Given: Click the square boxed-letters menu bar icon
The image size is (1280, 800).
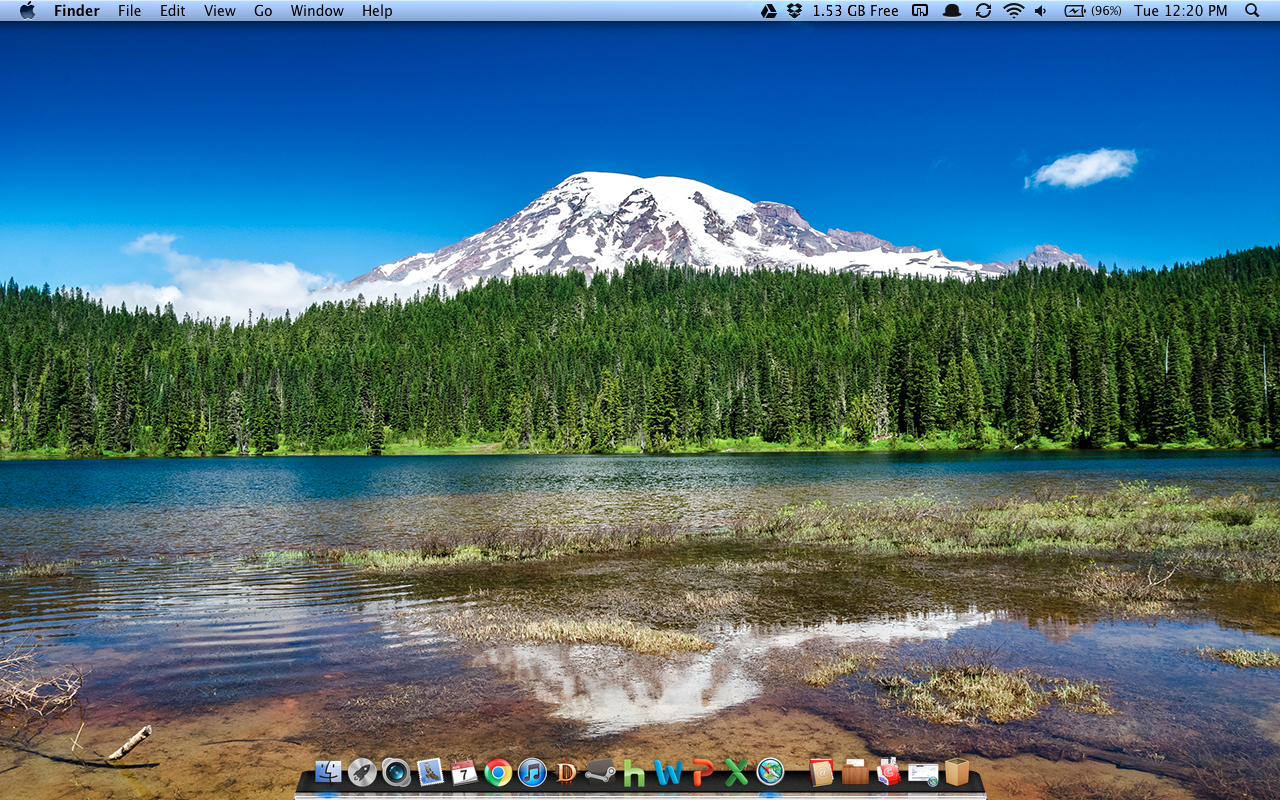Looking at the screenshot, I should point(921,11).
